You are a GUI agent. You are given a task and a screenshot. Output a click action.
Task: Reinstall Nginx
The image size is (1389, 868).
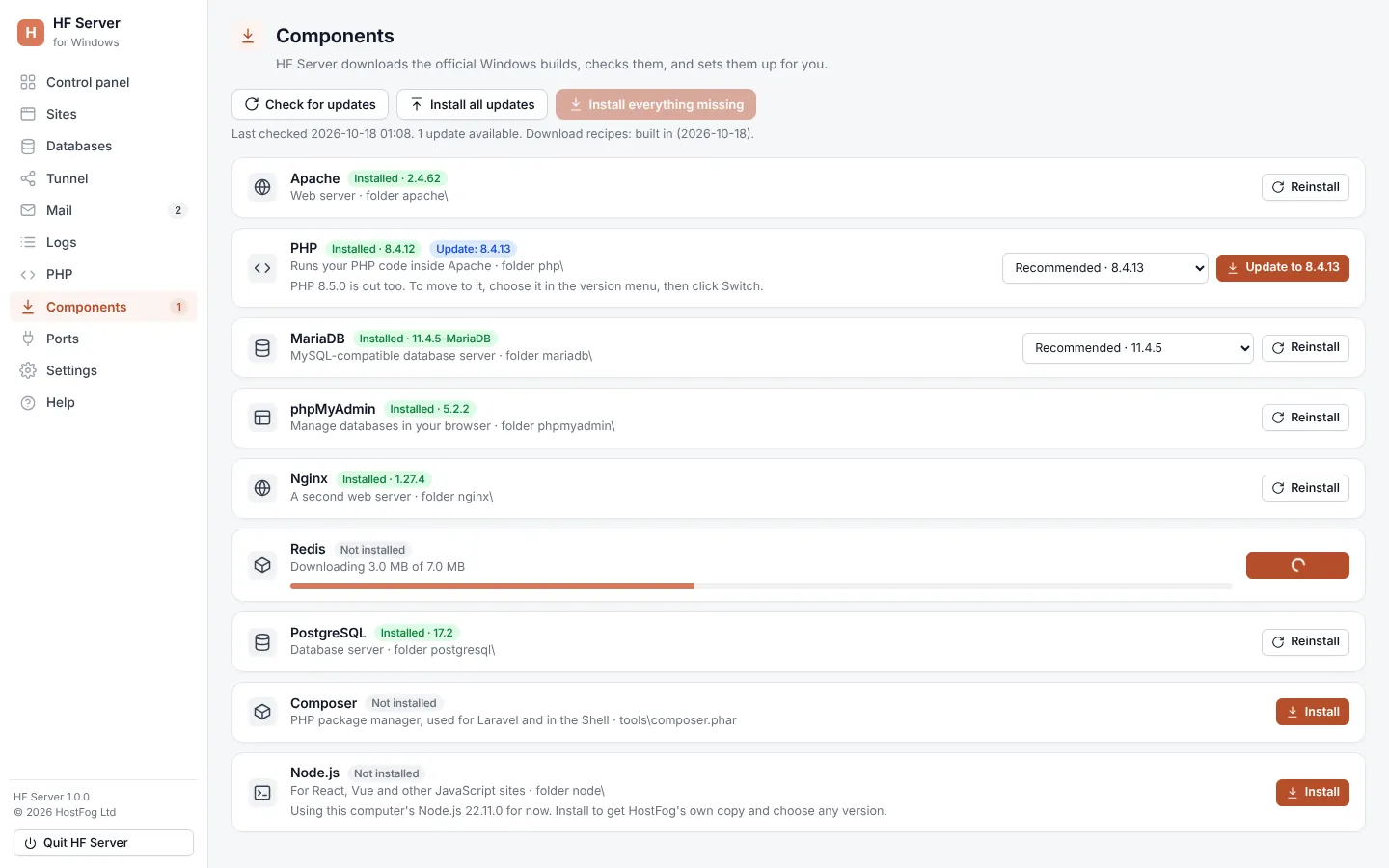(x=1305, y=488)
